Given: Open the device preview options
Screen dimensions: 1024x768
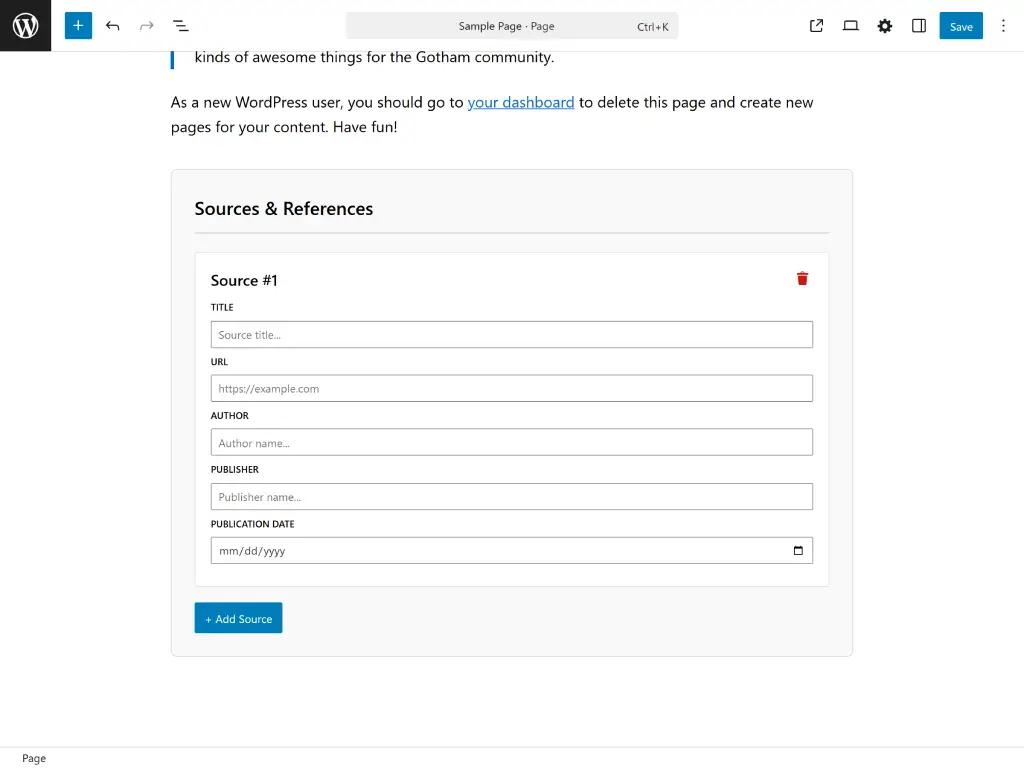Looking at the screenshot, I should (850, 26).
